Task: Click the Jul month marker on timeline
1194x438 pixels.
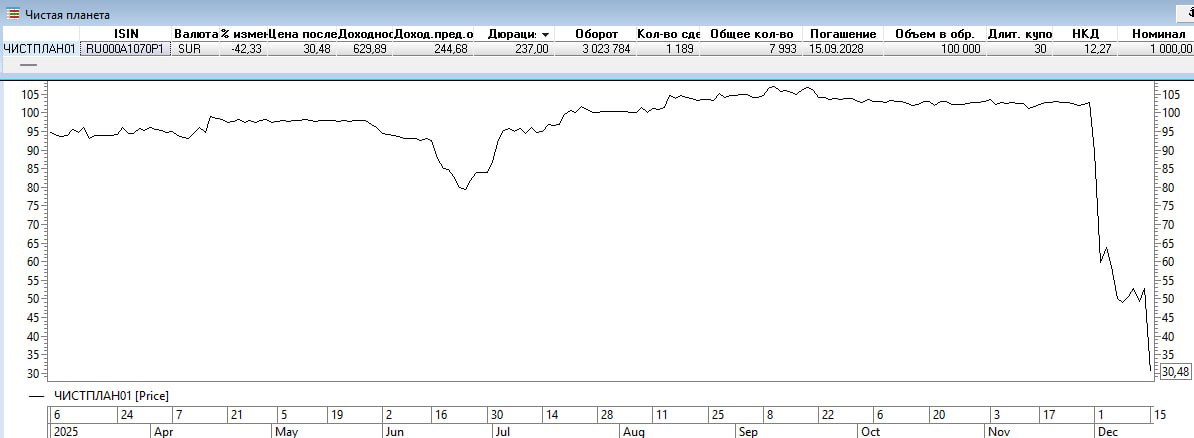Action: click(503, 432)
